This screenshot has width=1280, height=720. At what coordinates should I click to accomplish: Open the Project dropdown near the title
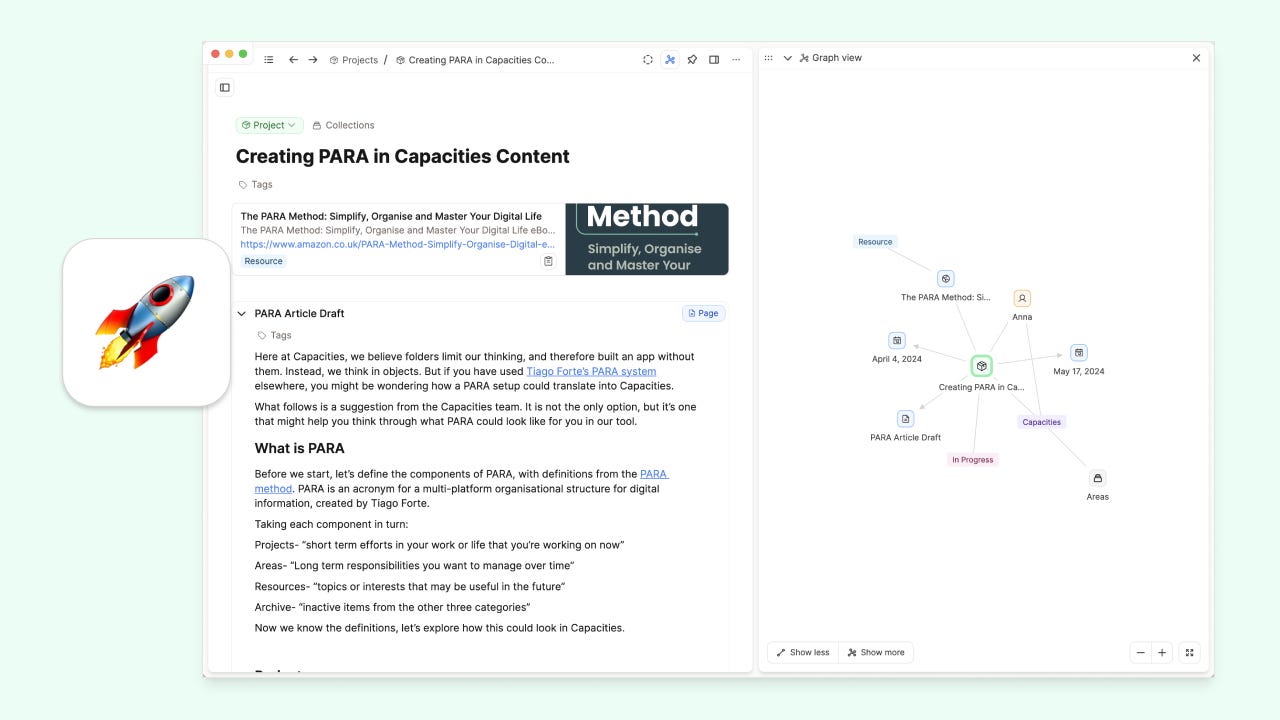268,124
